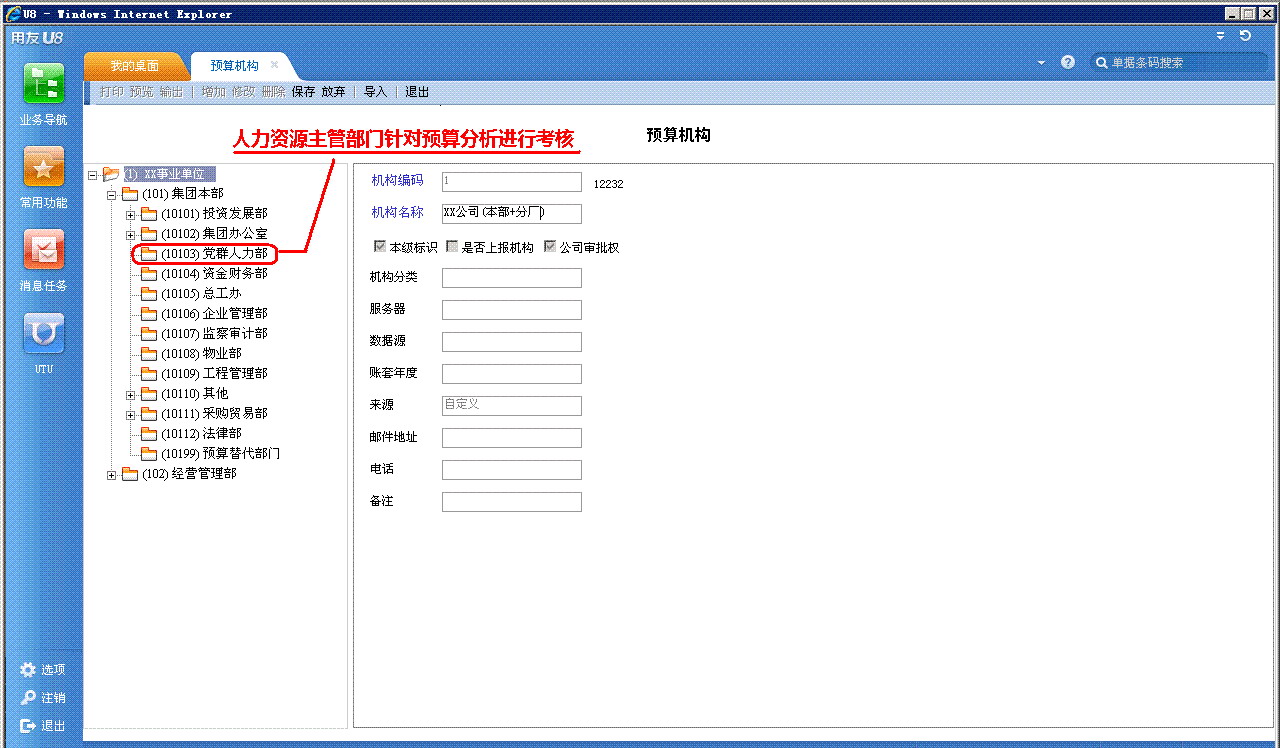Toggle the 本级标识 checkbox
Image resolution: width=1280 pixels, height=748 pixels.
379,246
